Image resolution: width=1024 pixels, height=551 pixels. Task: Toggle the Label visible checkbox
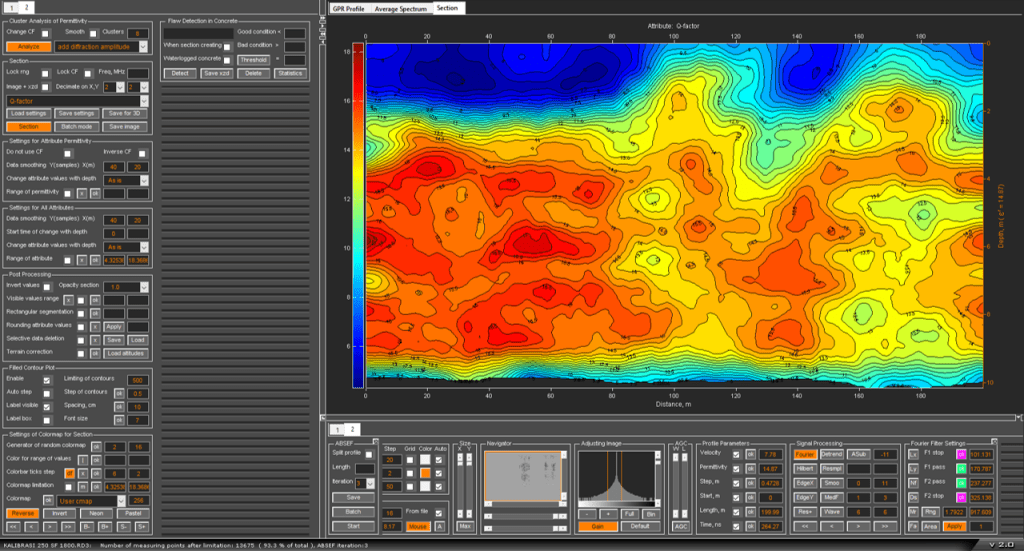[x=46, y=408]
